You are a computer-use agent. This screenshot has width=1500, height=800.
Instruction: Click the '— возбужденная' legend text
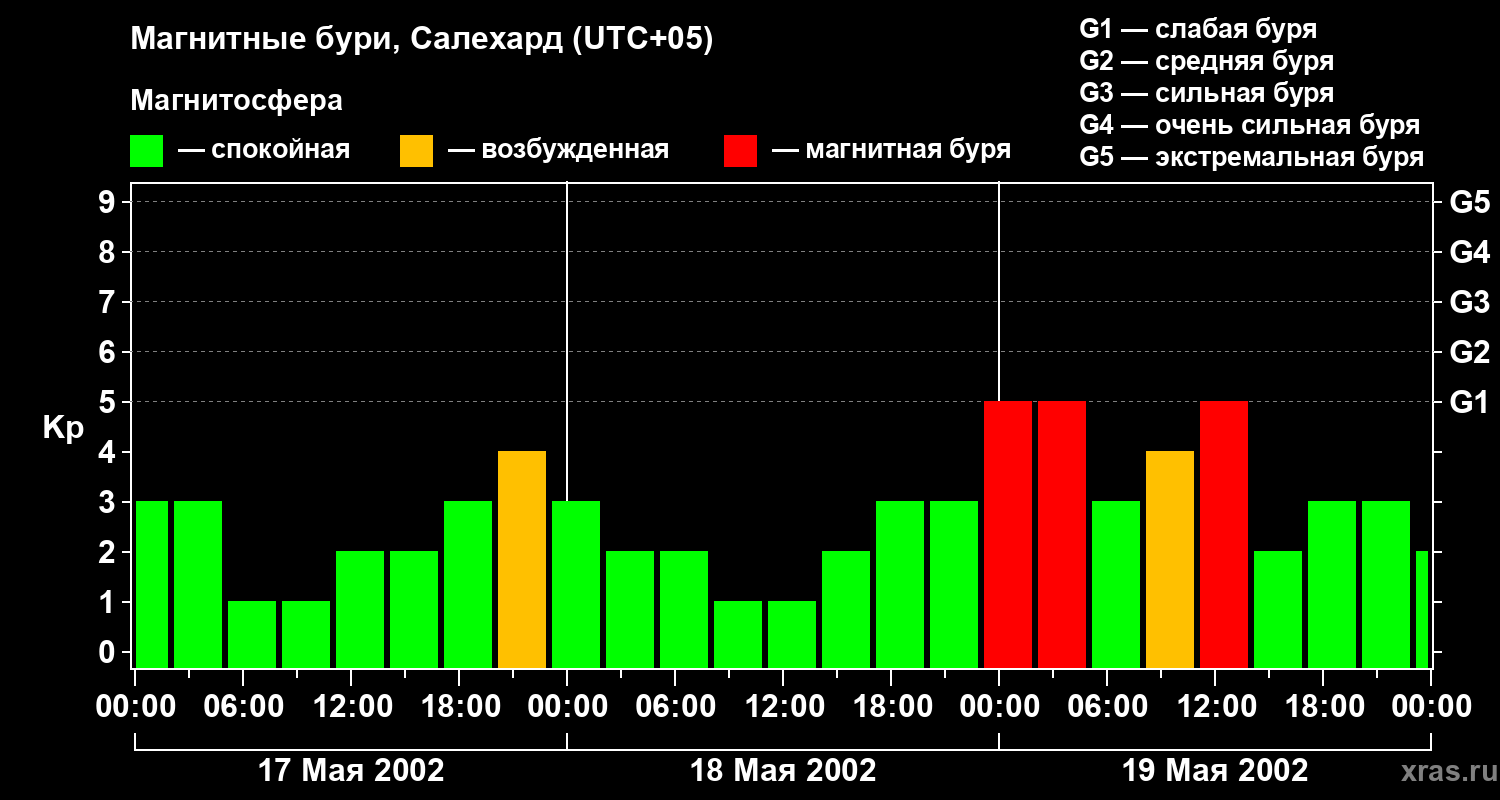click(558, 150)
